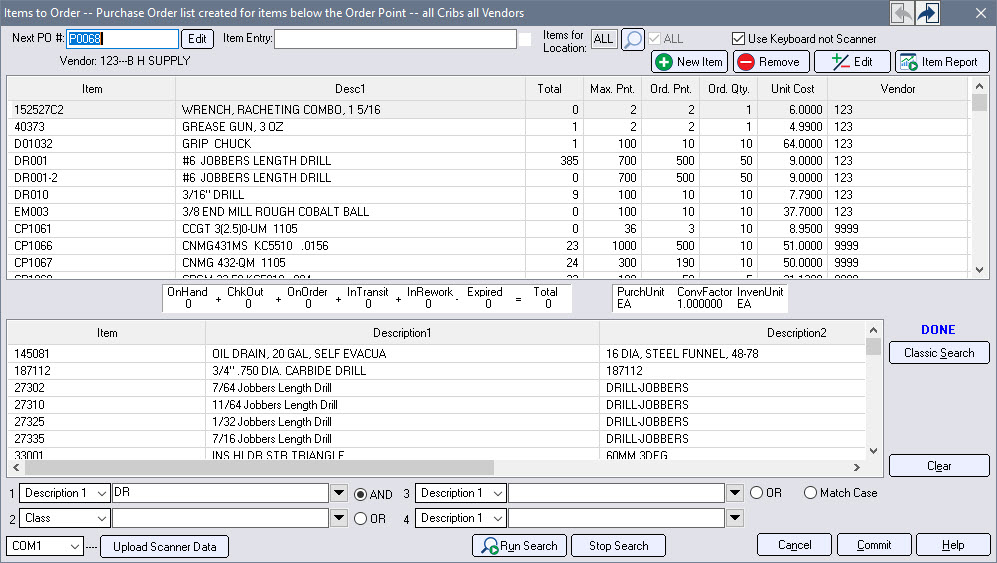Add a New Item to the order
The image size is (997, 563).
click(689, 62)
